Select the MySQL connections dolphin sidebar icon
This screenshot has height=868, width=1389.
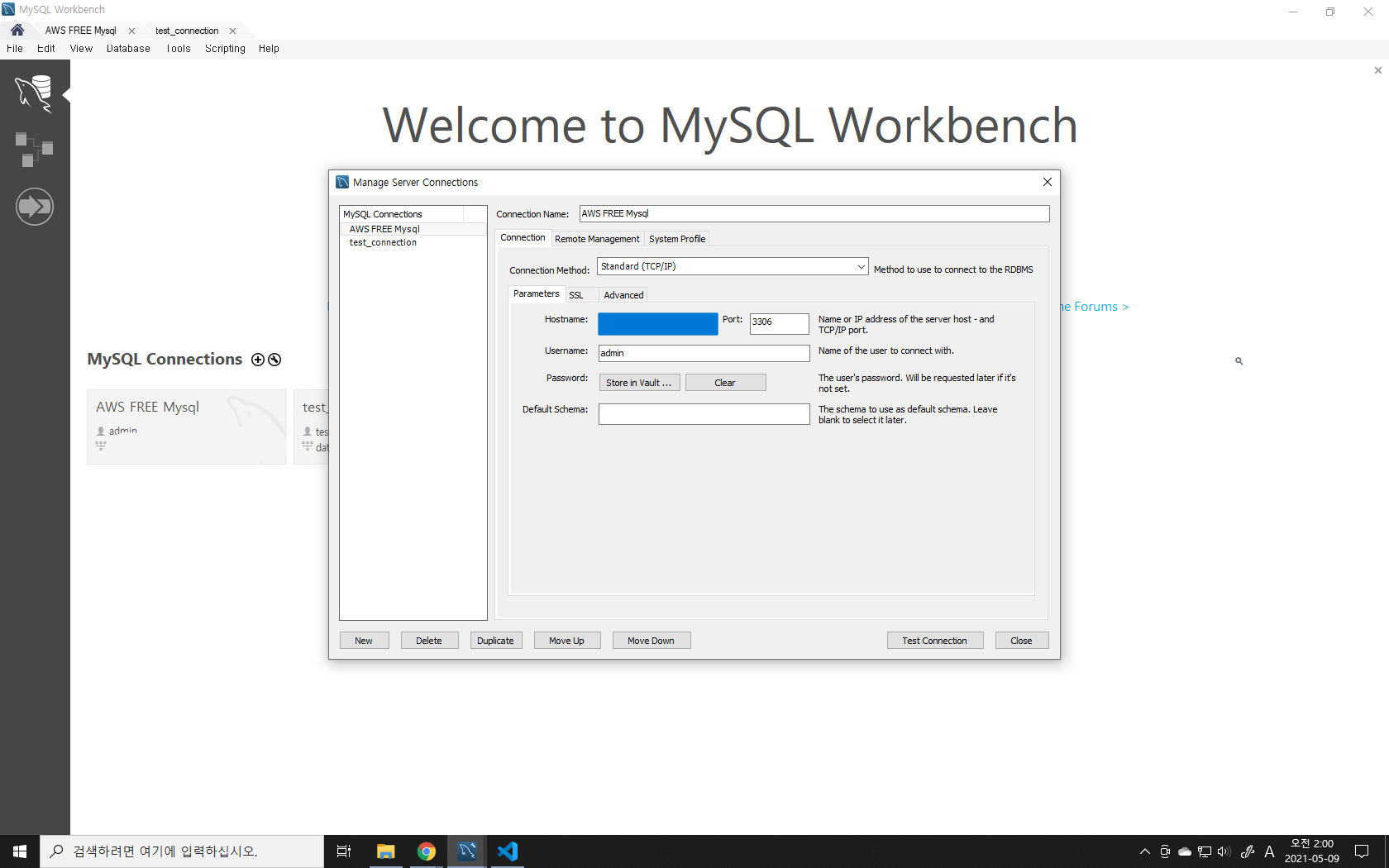[34, 93]
